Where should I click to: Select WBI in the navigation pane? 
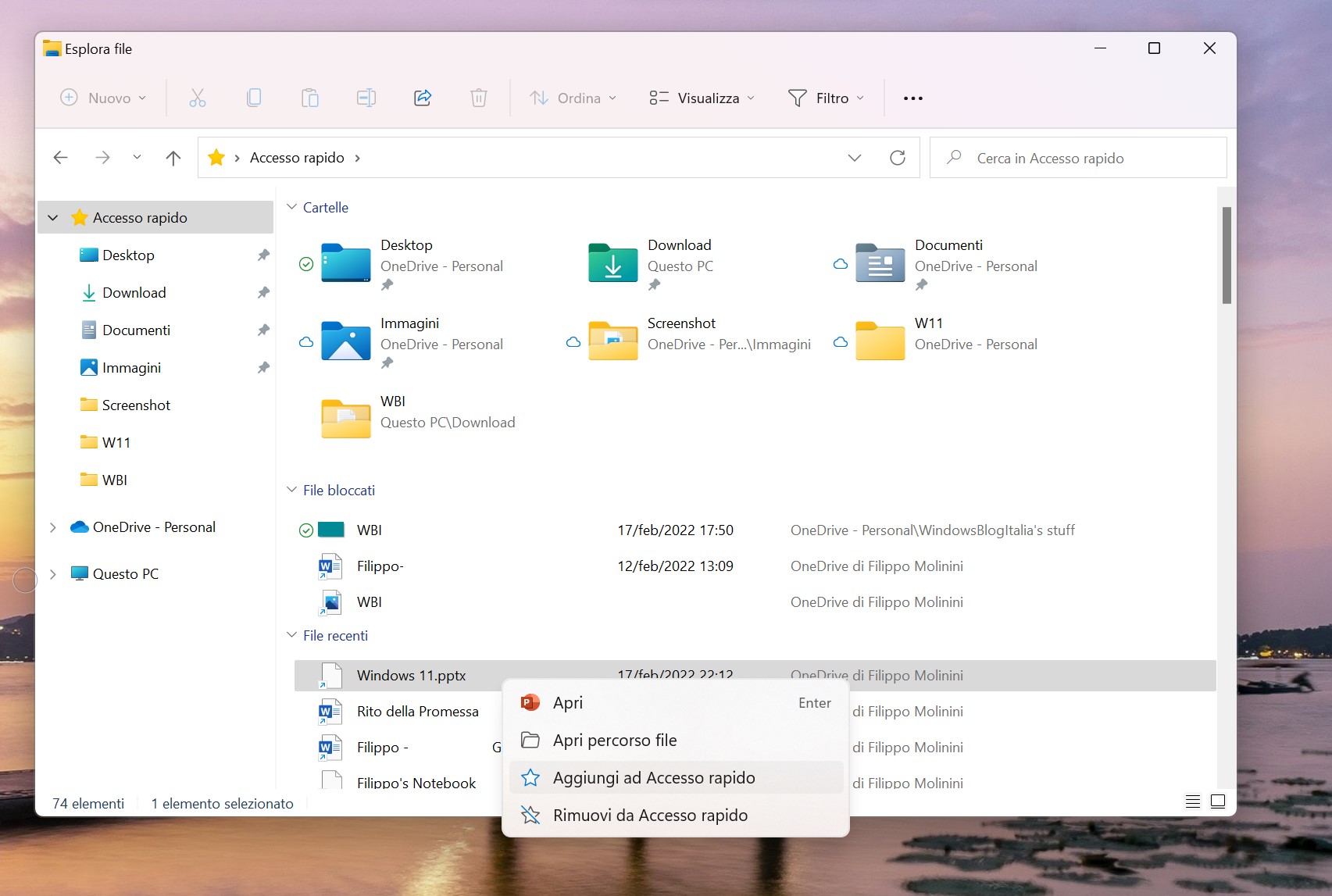[x=114, y=480]
